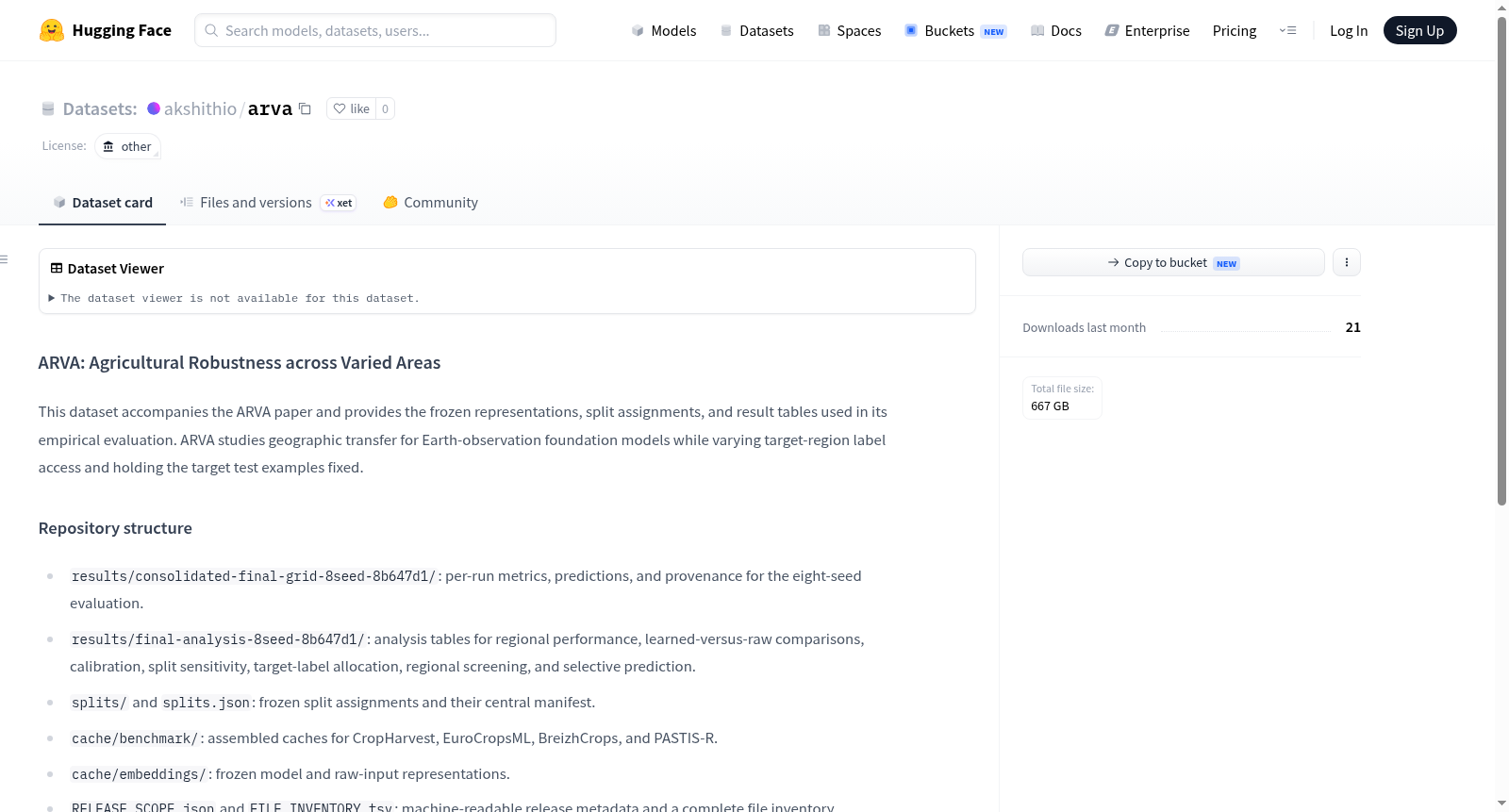Click the splits.json code text
The height and width of the screenshot is (812, 1509).
[207, 703]
